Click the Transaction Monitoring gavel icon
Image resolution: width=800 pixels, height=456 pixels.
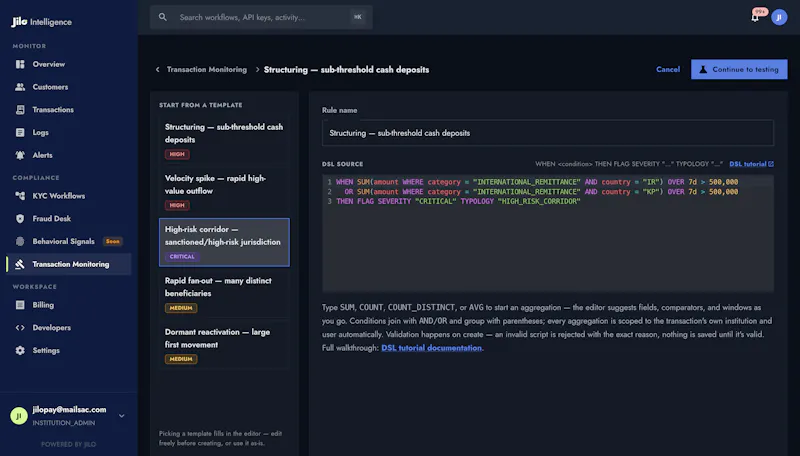[20, 264]
